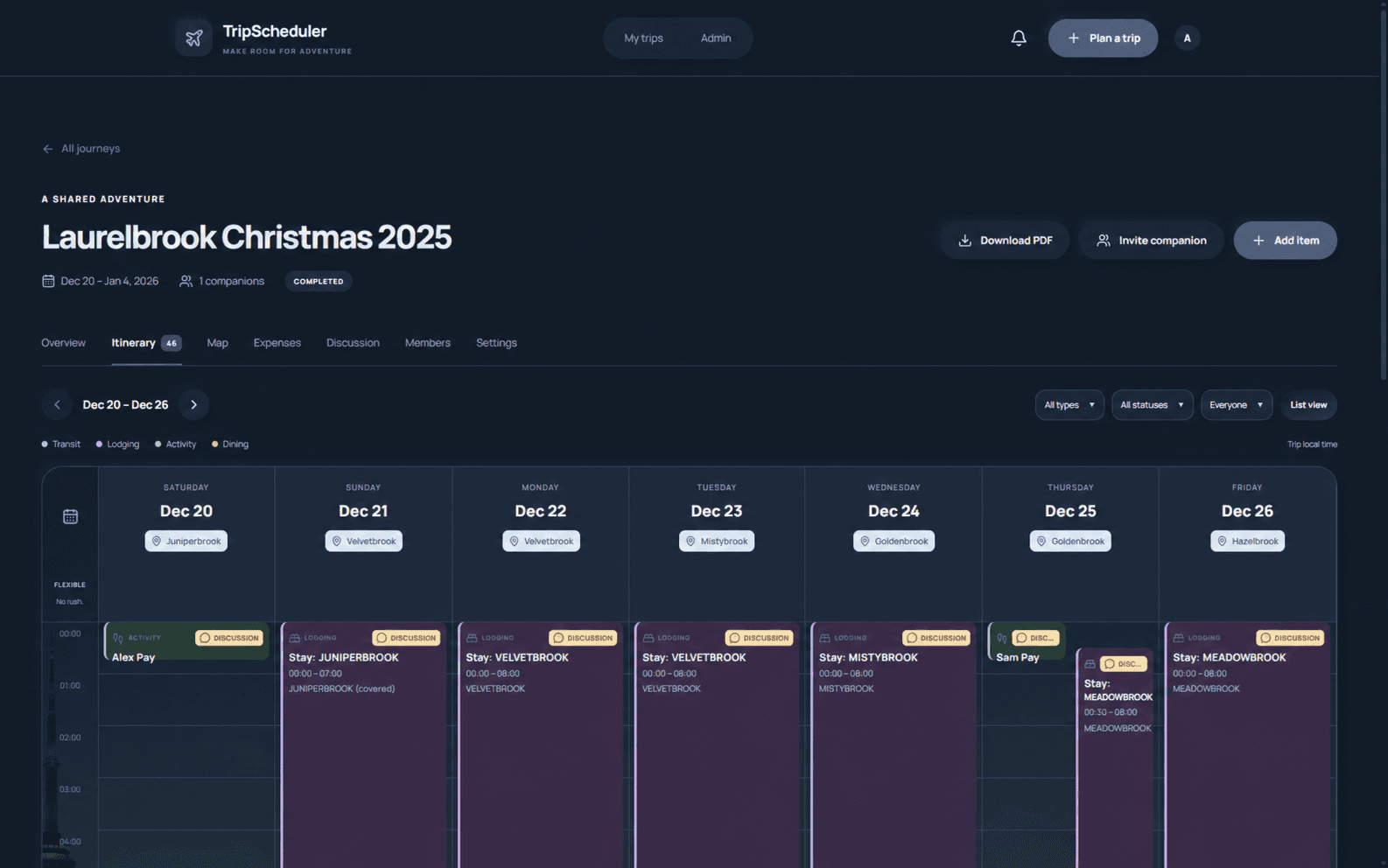Screen dimensions: 1388x868
Task: Click Download PDF
Action: pyautogui.click(x=1005, y=241)
